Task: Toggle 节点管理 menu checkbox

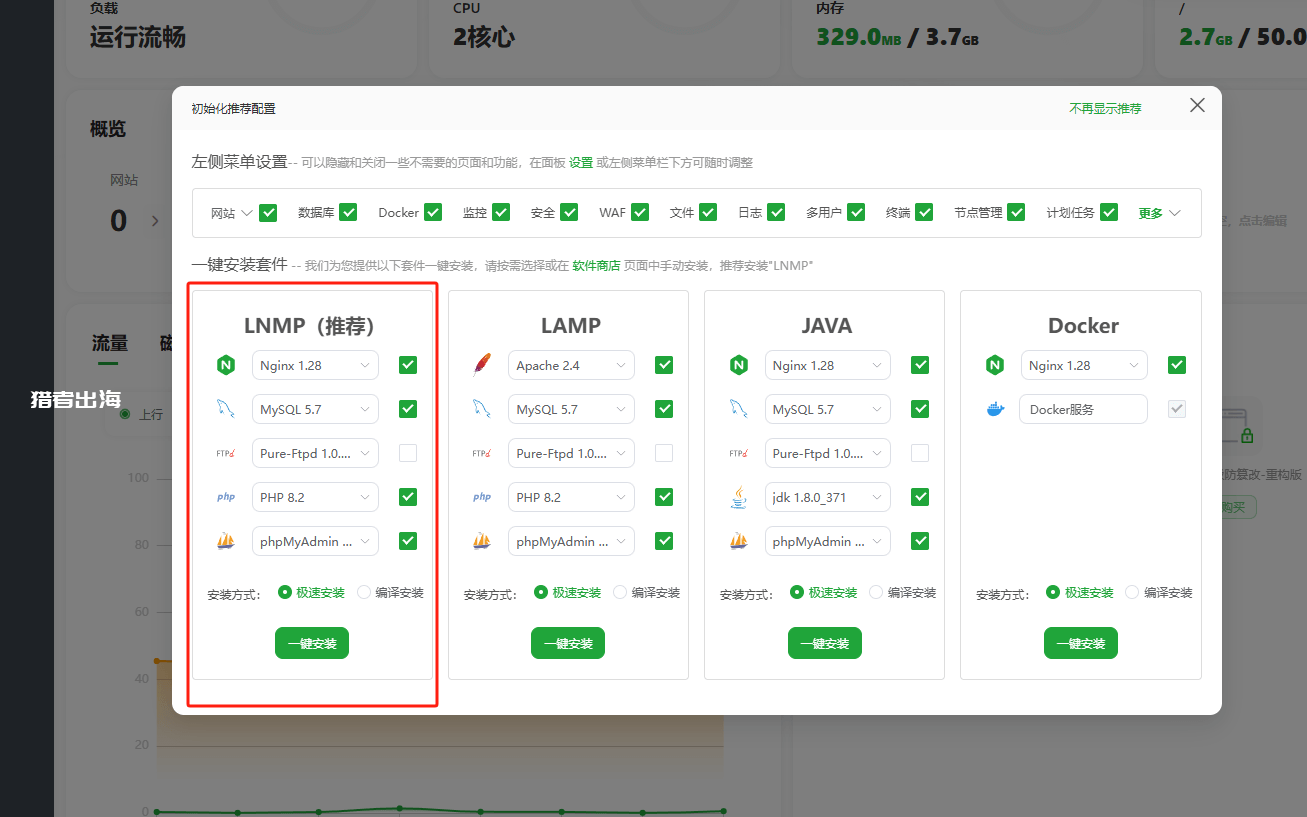Action: [1016, 212]
